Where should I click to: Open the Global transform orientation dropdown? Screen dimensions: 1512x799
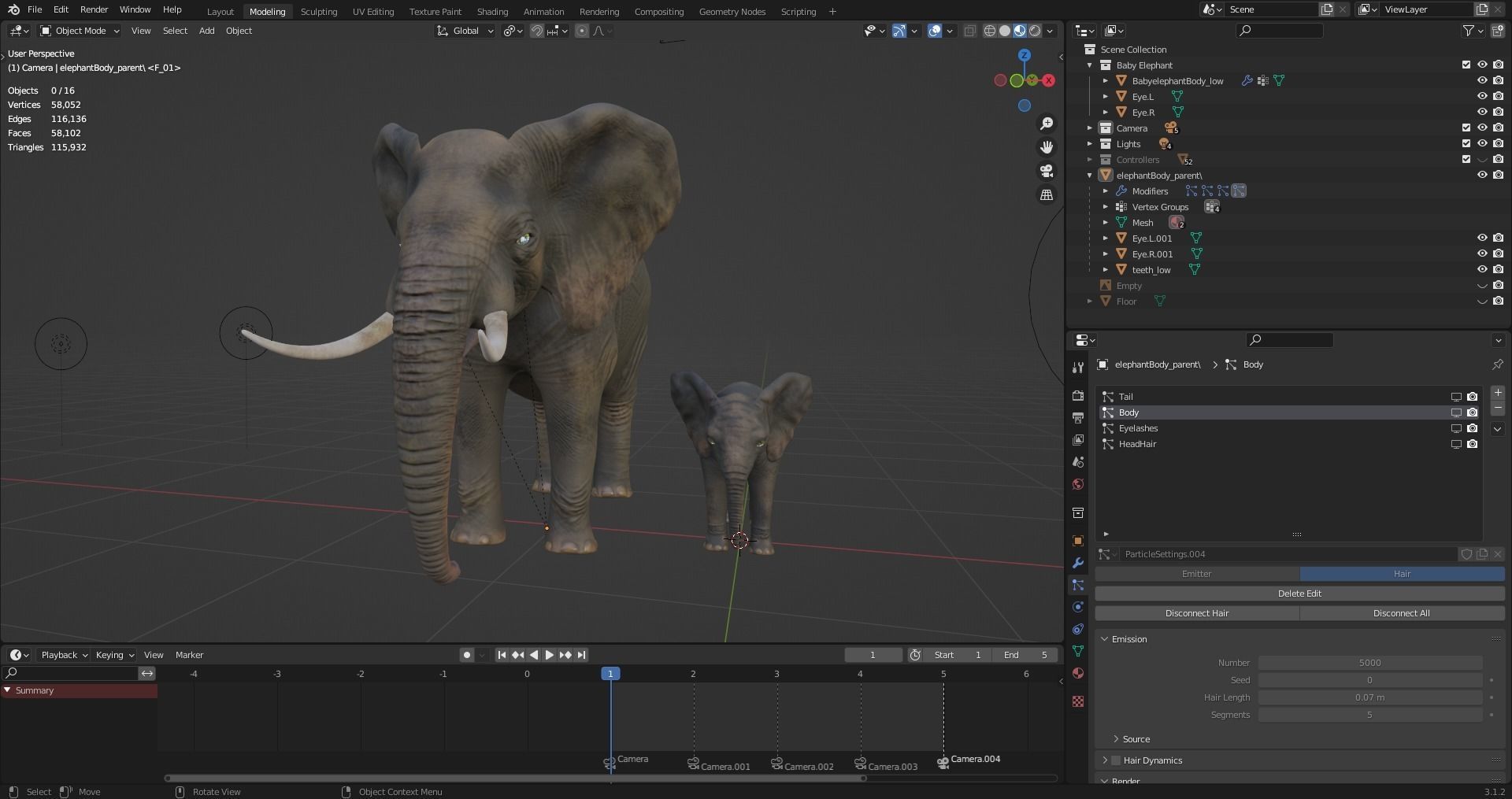465,31
